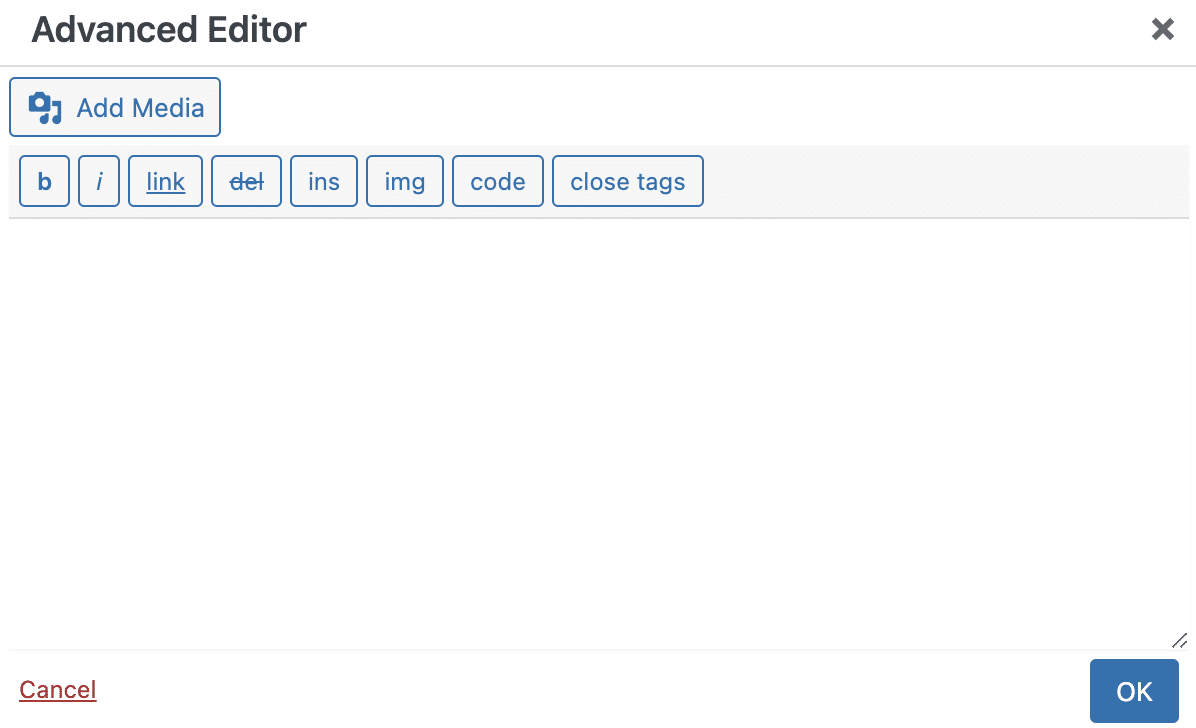Image resolution: width=1196 pixels, height=728 pixels.
Task: Select the Add Media label text
Action: click(140, 108)
